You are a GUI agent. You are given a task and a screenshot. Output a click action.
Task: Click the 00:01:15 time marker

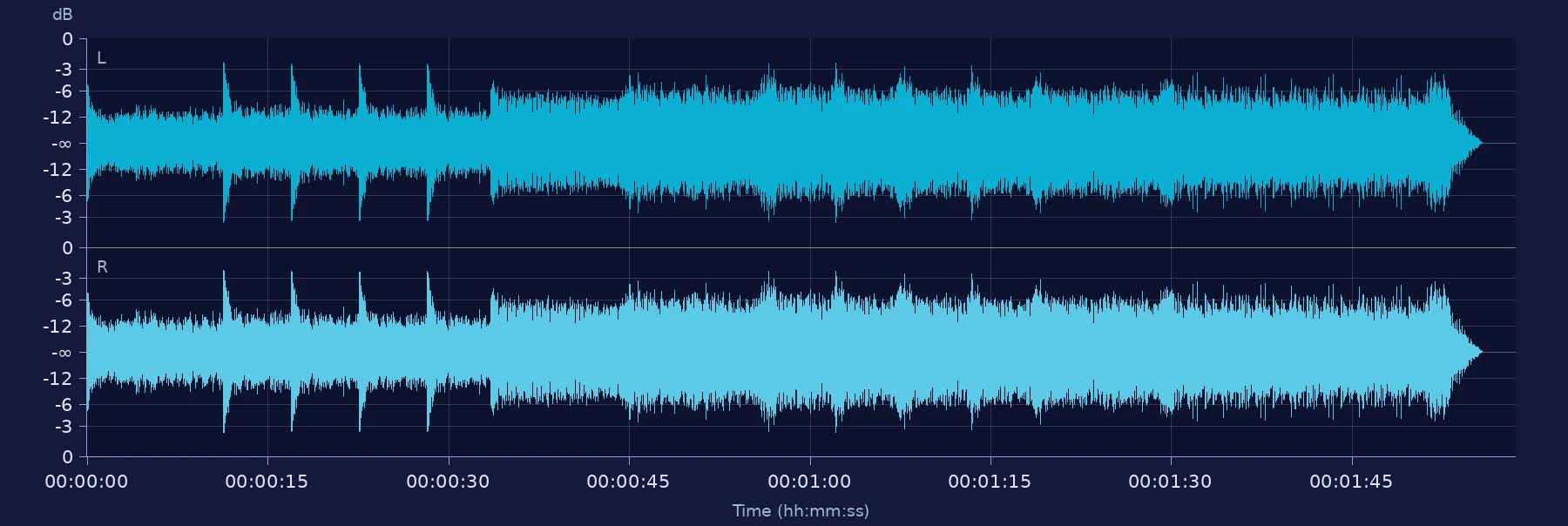pyautogui.click(x=990, y=482)
